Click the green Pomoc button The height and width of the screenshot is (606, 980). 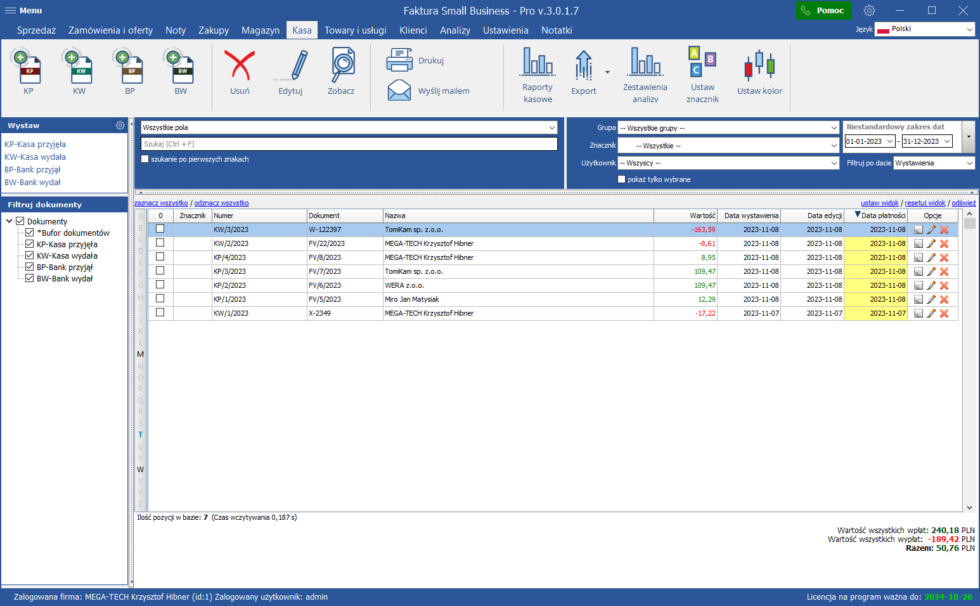[x=824, y=11]
